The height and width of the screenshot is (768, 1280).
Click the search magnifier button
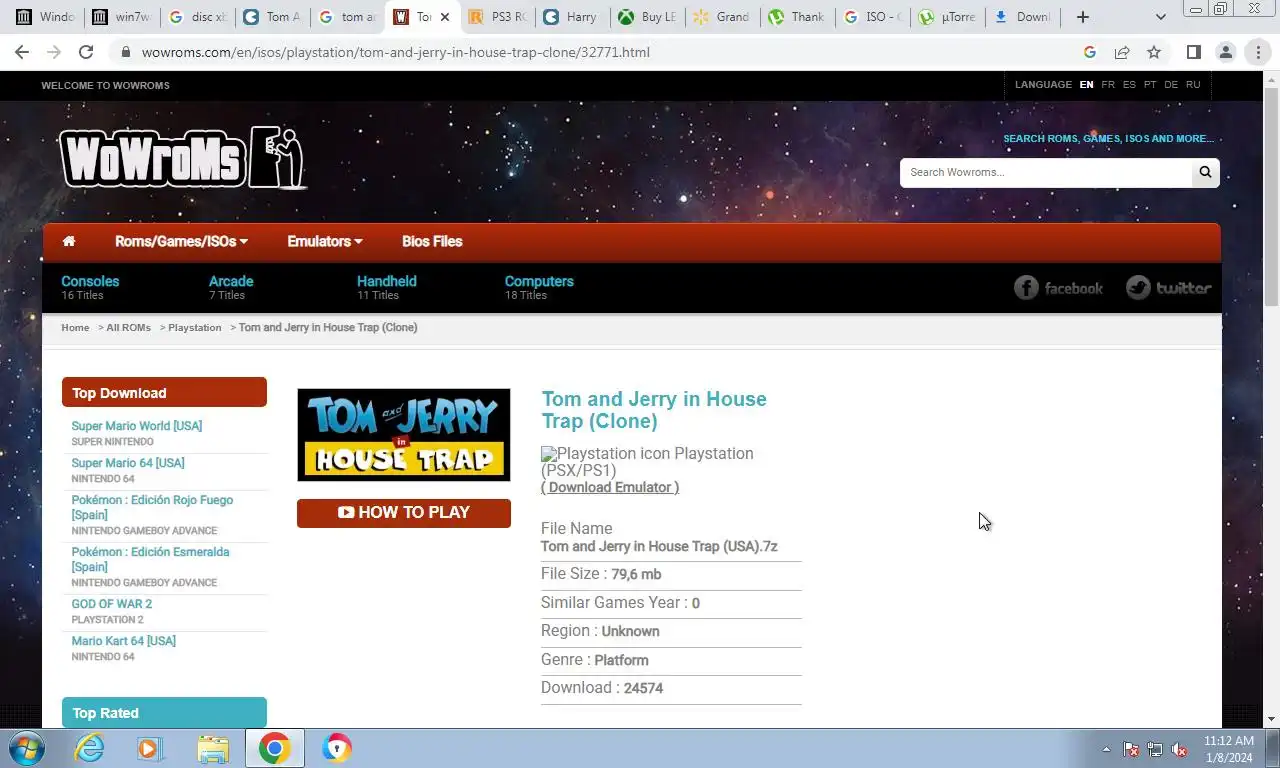[x=1205, y=172]
